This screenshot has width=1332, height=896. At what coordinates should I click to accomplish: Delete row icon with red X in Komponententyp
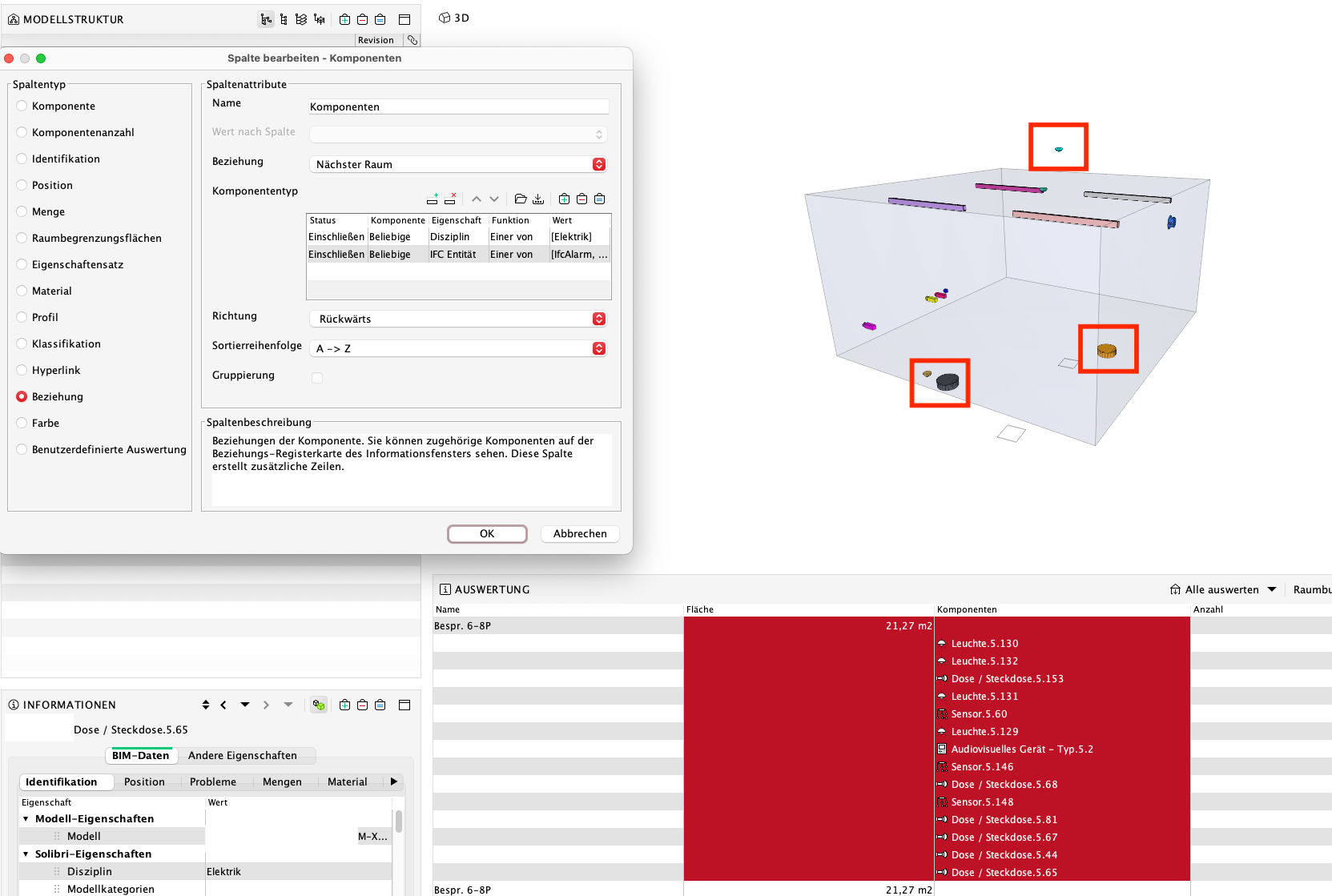point(450,199)
